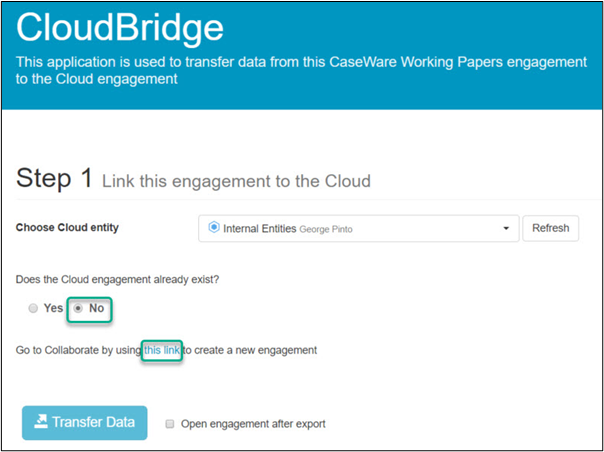Select the Yes radio button

coord(33,309)
